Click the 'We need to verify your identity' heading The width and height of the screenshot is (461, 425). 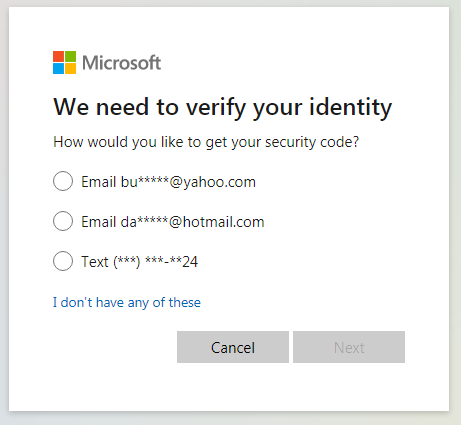(223, 108)
